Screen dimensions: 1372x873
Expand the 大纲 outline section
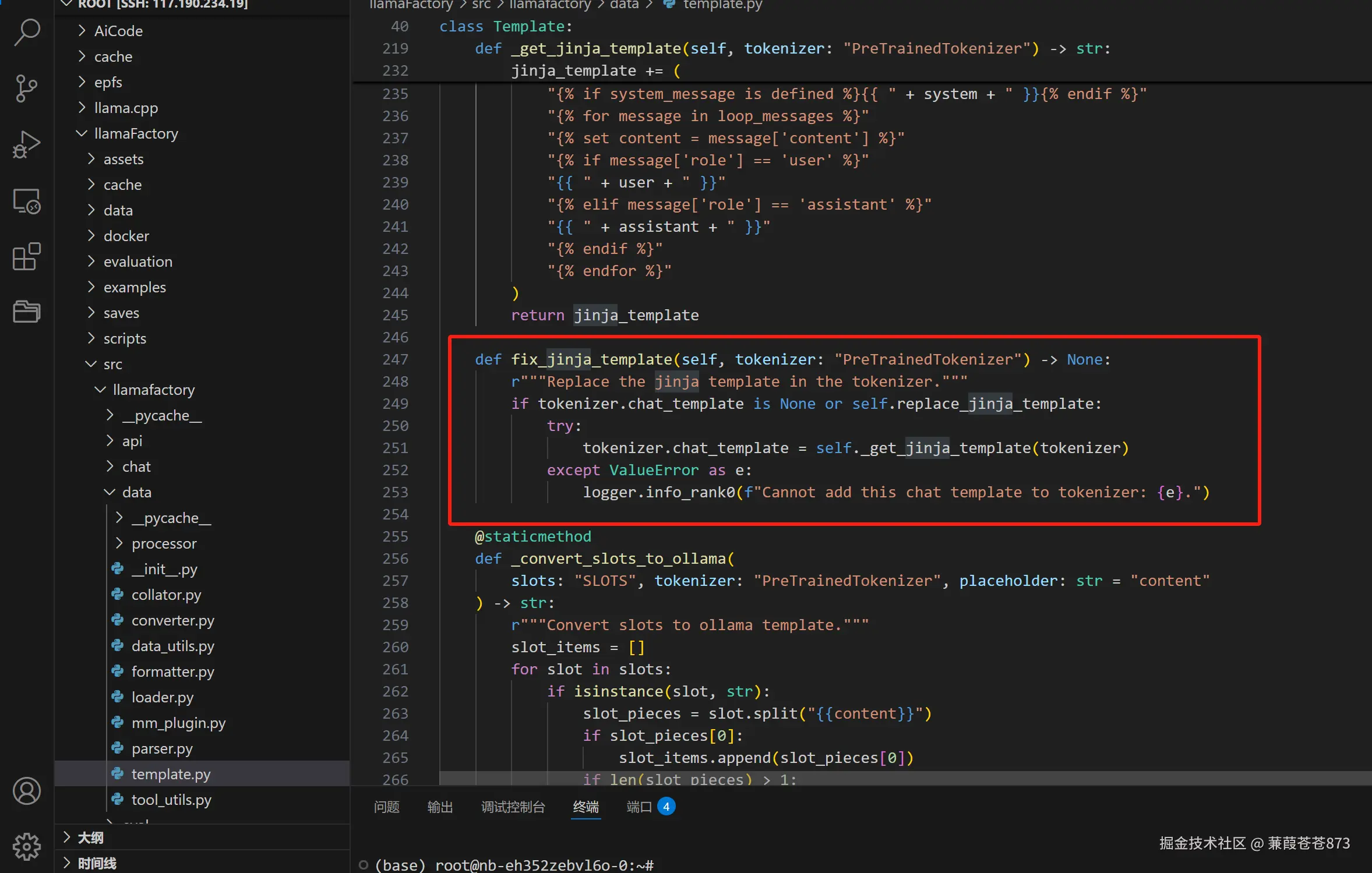tap(90, 837)
